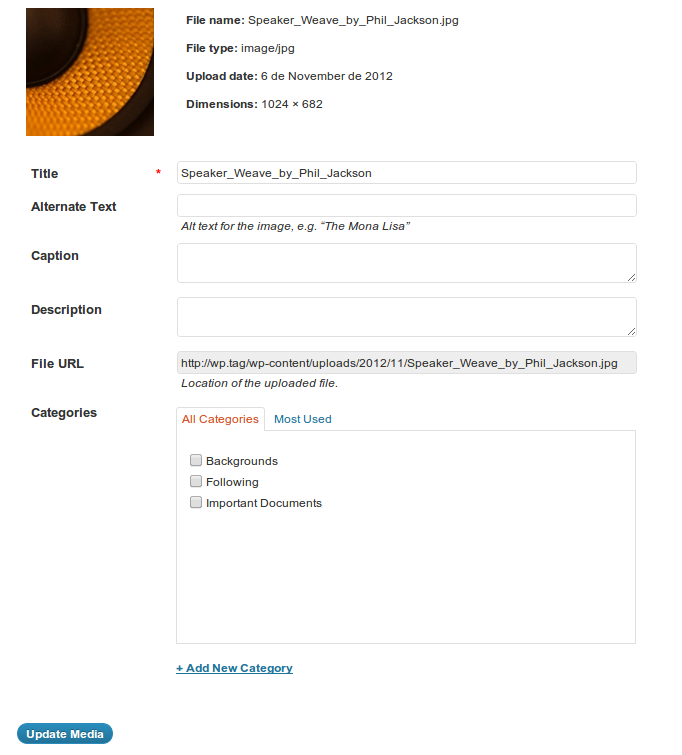The width and height of the screenshot is (682, 755).
Task: Click the Caption field label
Action: tap(55, 256)
